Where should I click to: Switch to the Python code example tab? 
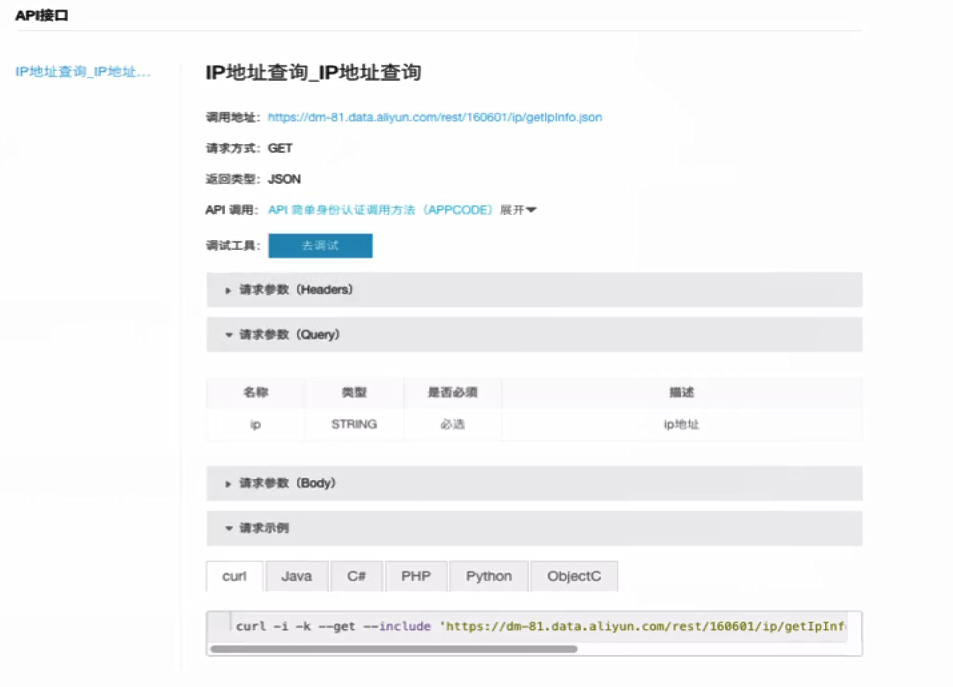(x=488, y=576)
